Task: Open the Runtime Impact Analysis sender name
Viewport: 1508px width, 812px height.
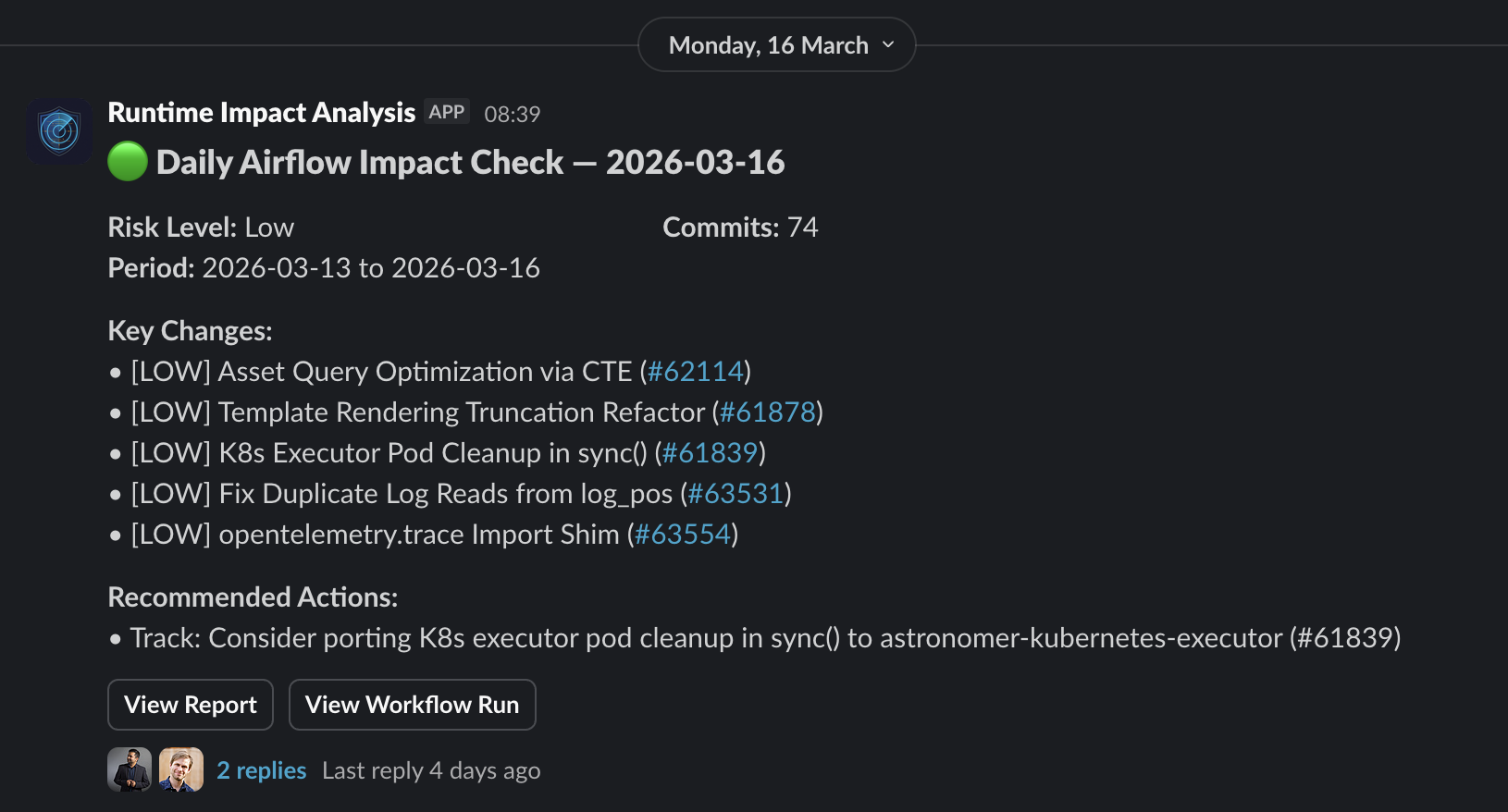Action: [x=262, y=112]
